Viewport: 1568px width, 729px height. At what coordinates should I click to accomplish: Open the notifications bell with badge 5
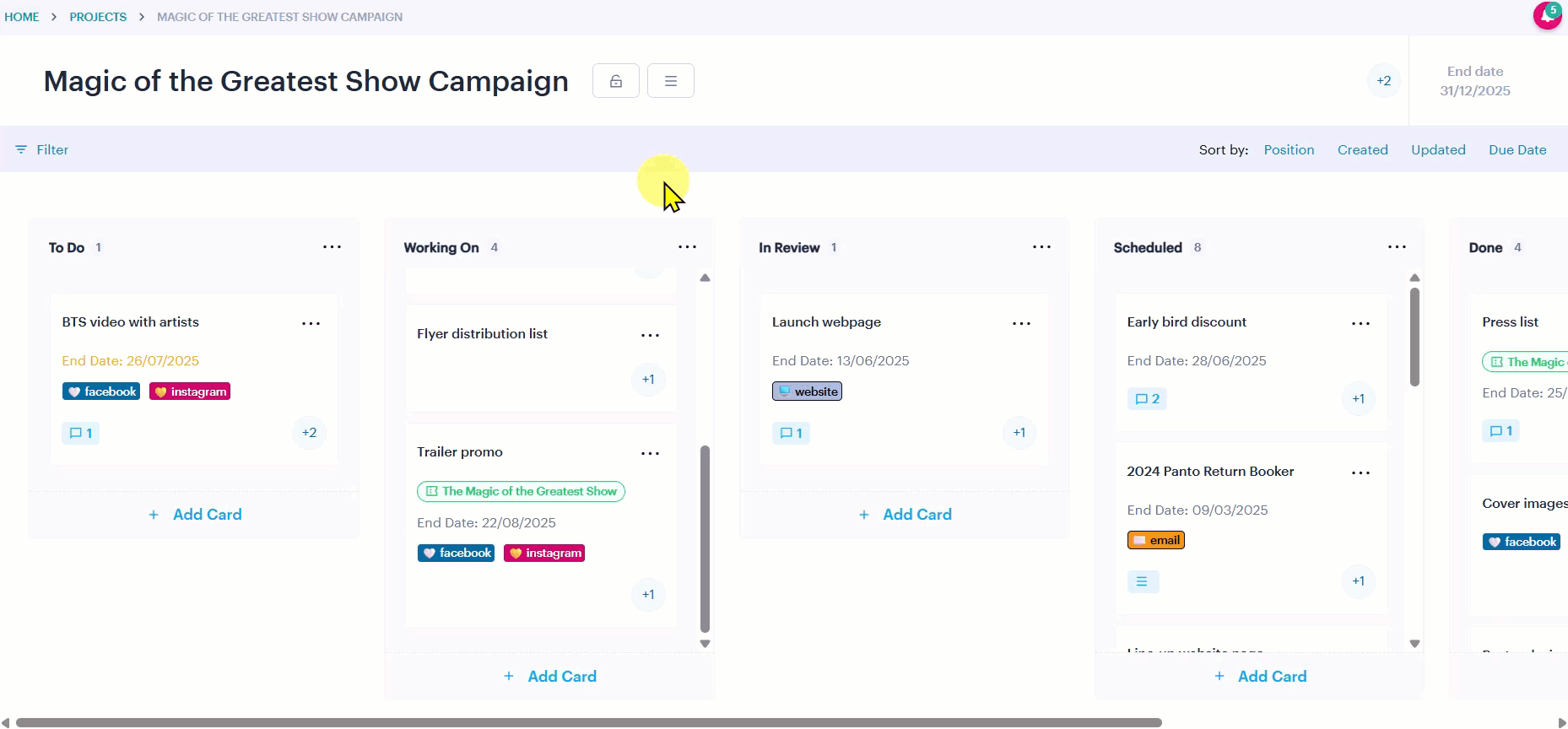1548,15
